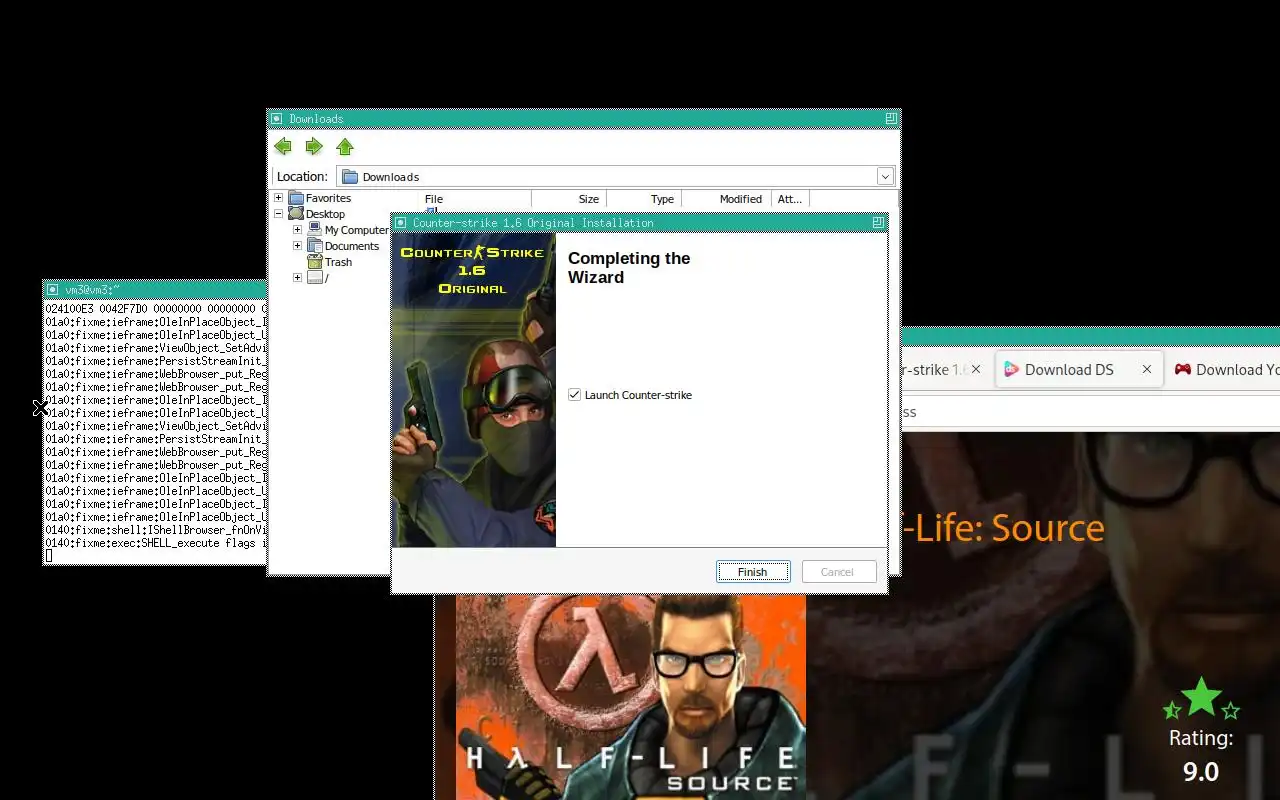The image size is (1280, 800).
Task: Go back in the Downloads file browser
Action: (x=283, y=147)
